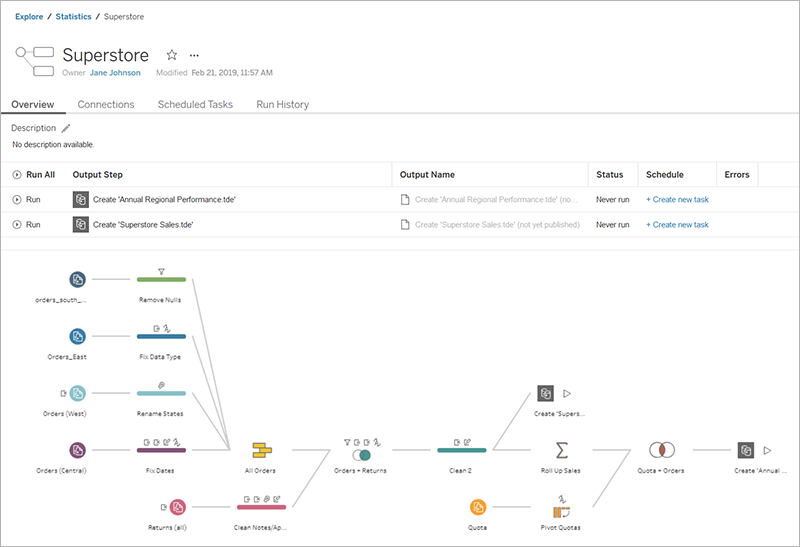This screenshot has width=800, height=547.
Task: Select the Orders_East input step icon
Action: (78, 336)
